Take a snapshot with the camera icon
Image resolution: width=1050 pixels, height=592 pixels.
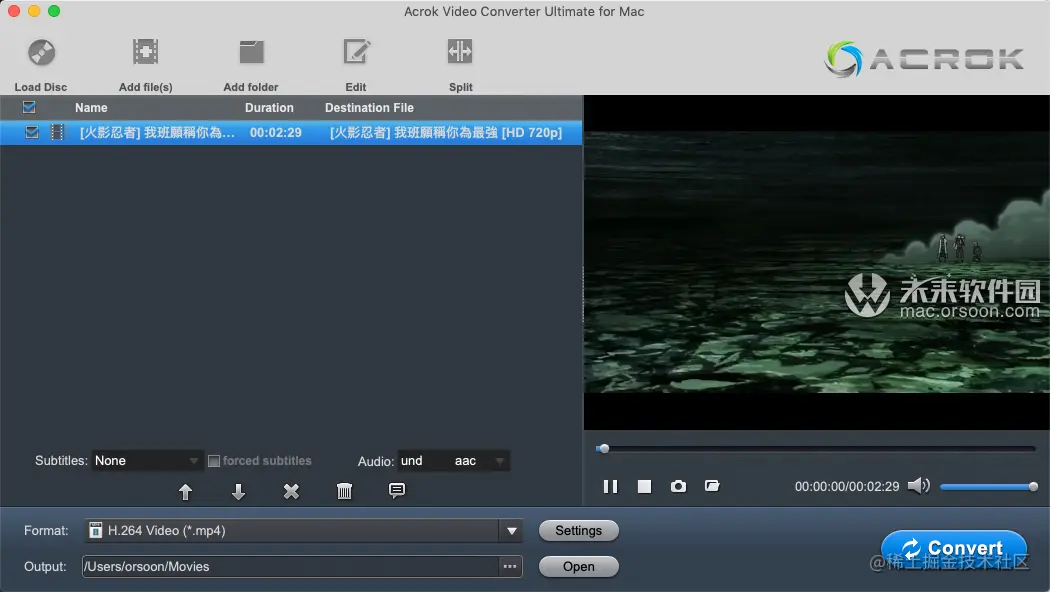(x=678, y=486)
